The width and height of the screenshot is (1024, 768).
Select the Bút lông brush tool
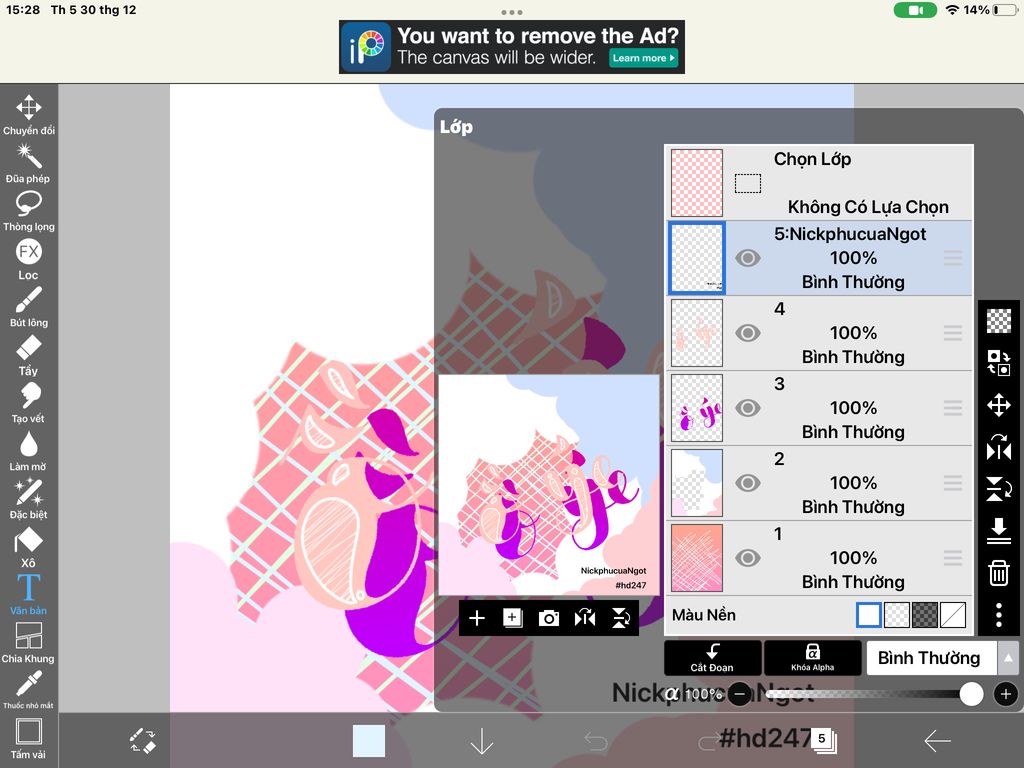pos(29,307)
